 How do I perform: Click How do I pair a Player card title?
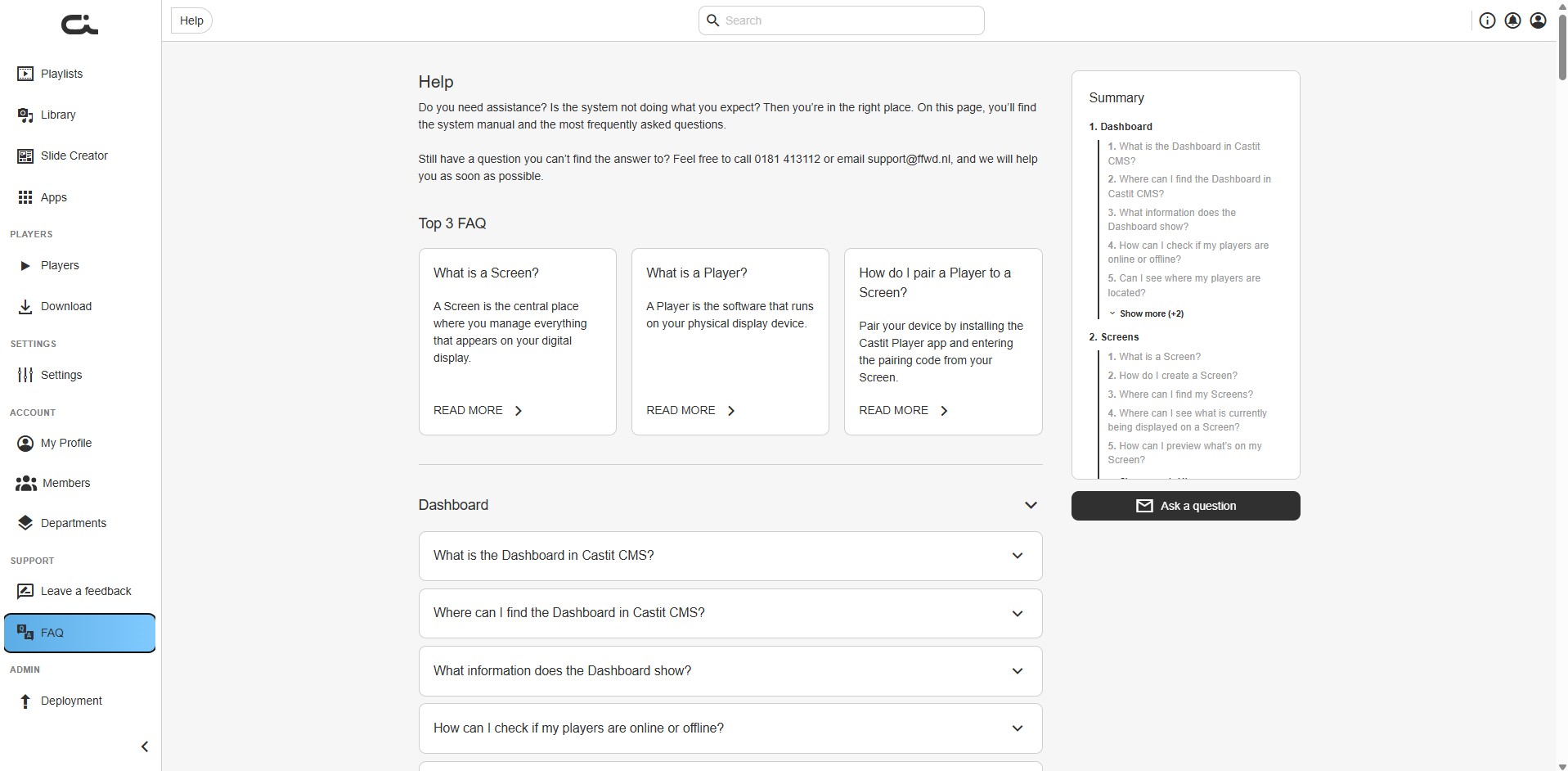tap(935, 282)
